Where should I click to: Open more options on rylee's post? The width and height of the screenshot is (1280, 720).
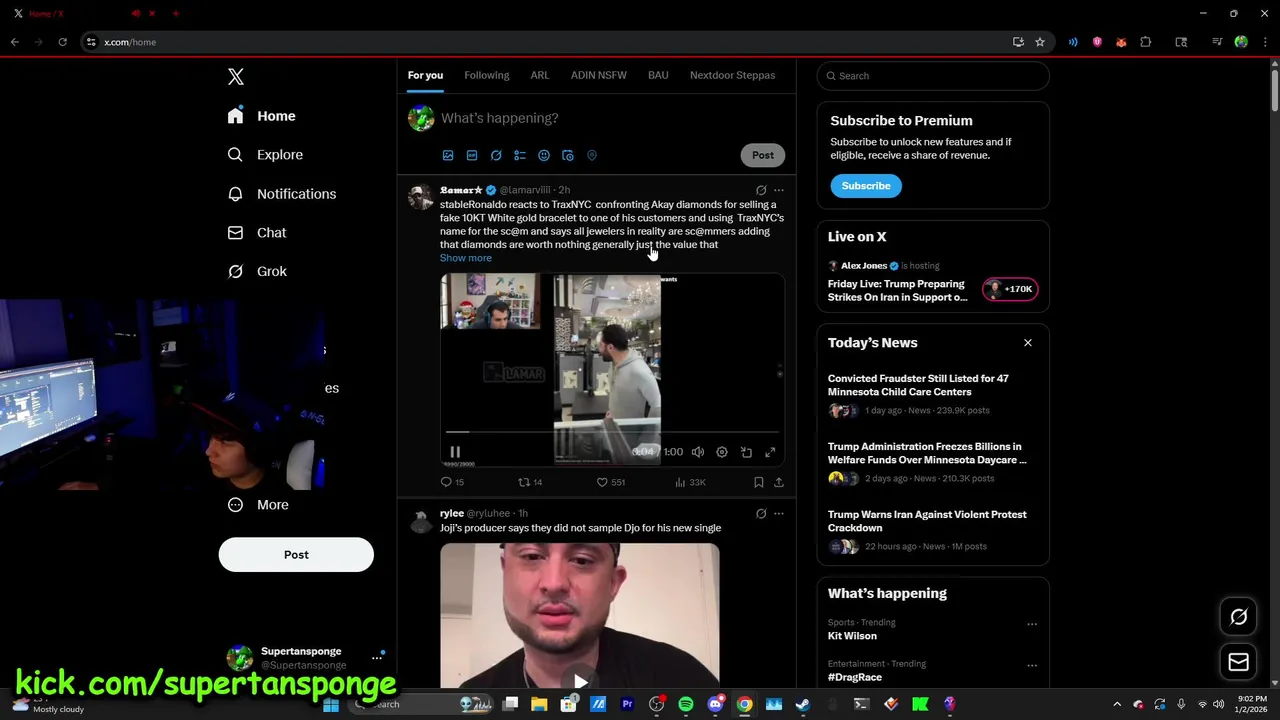779,514
